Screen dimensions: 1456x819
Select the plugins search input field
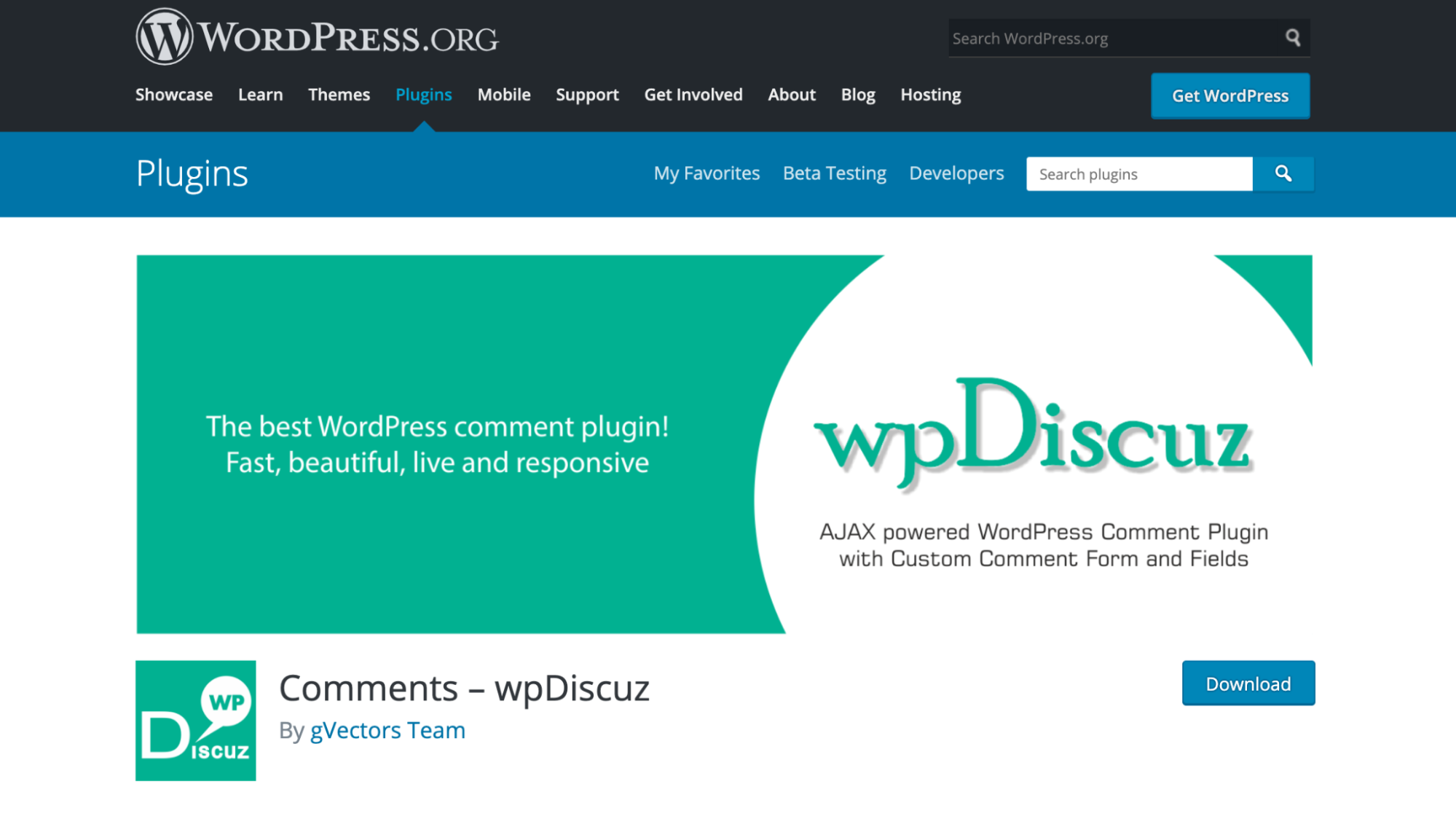[1140, 173]
